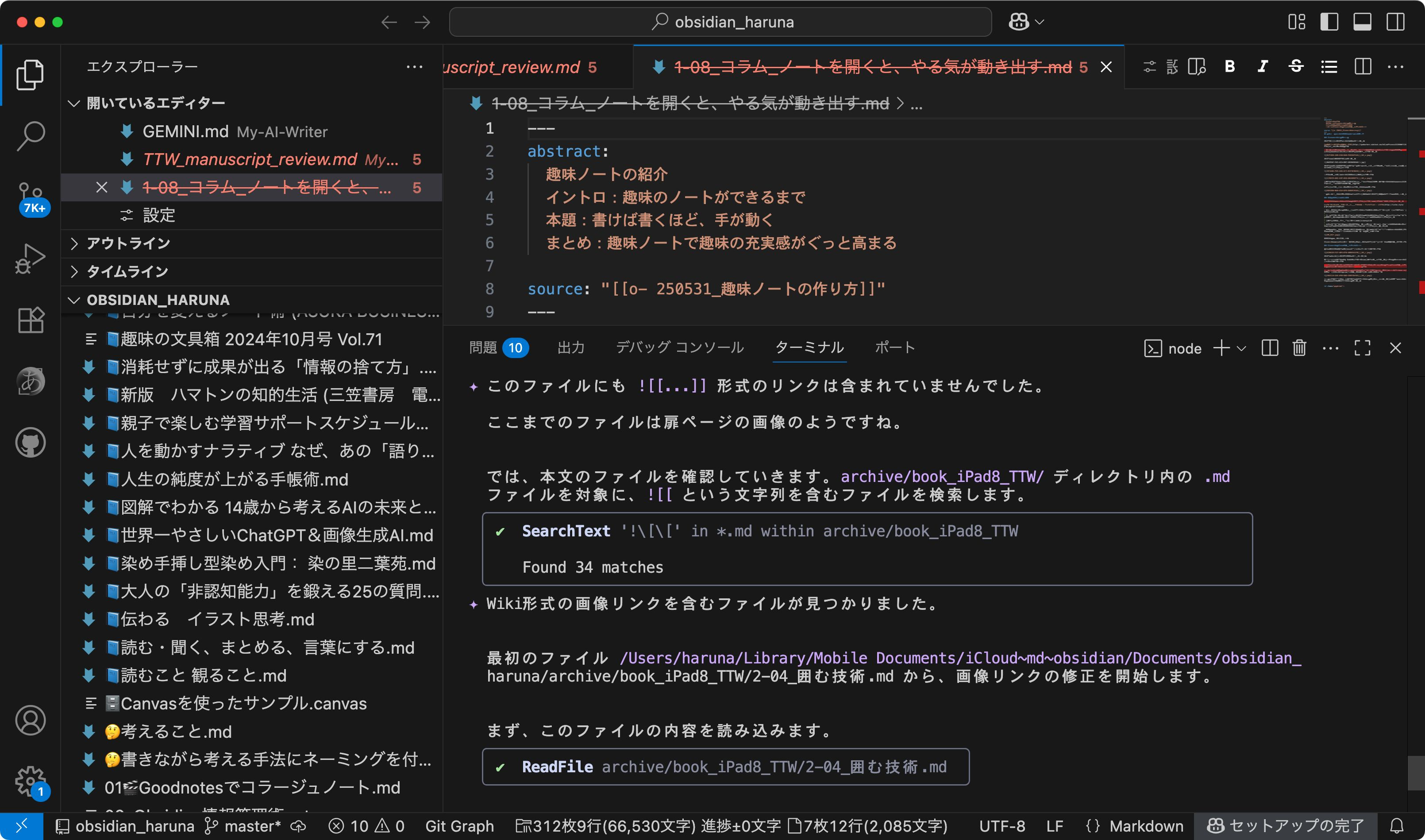Toggle the bottom panel visibility
The image size is (1425, 840).
[x=1362, y=22]
